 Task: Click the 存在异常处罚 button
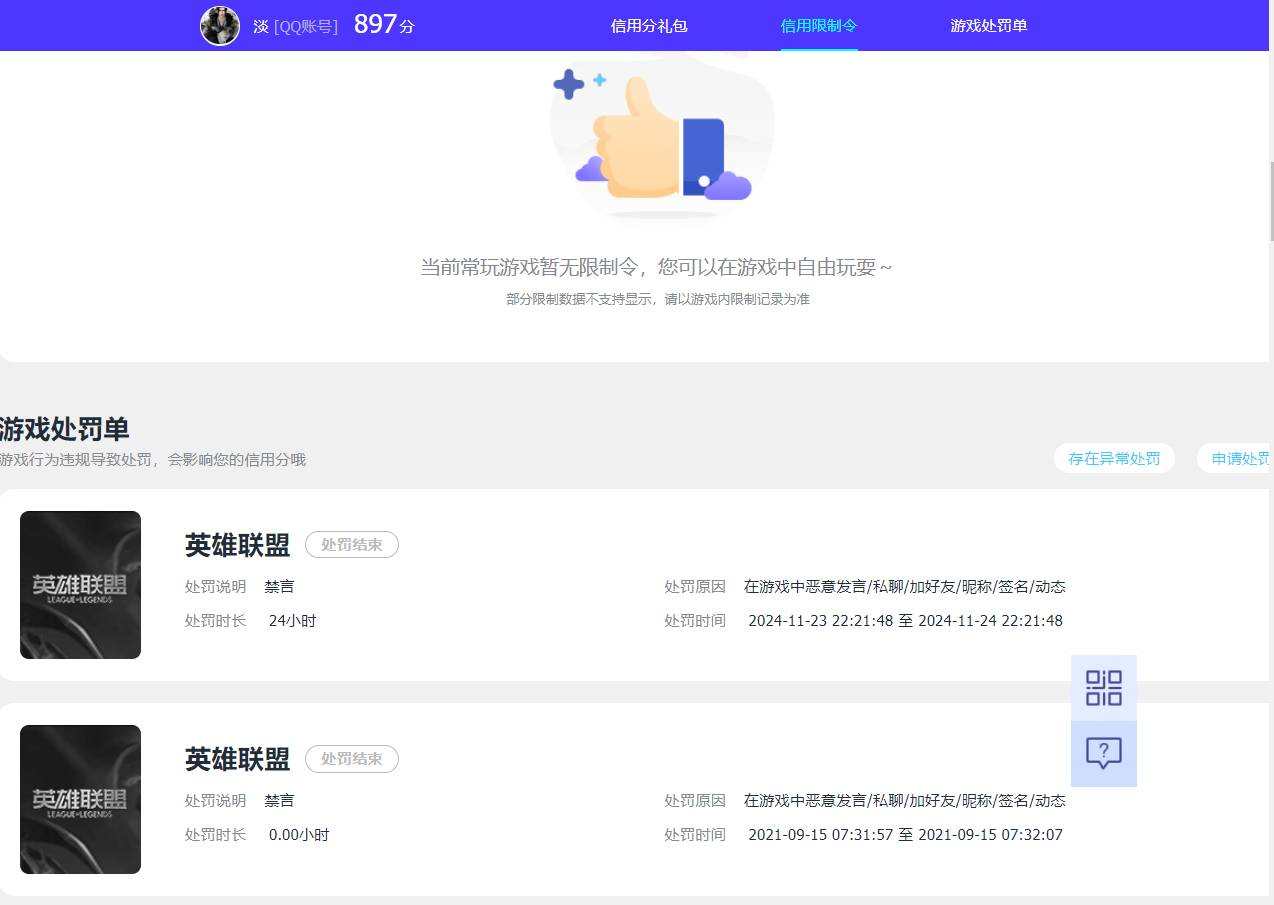tap(1114, 459)
